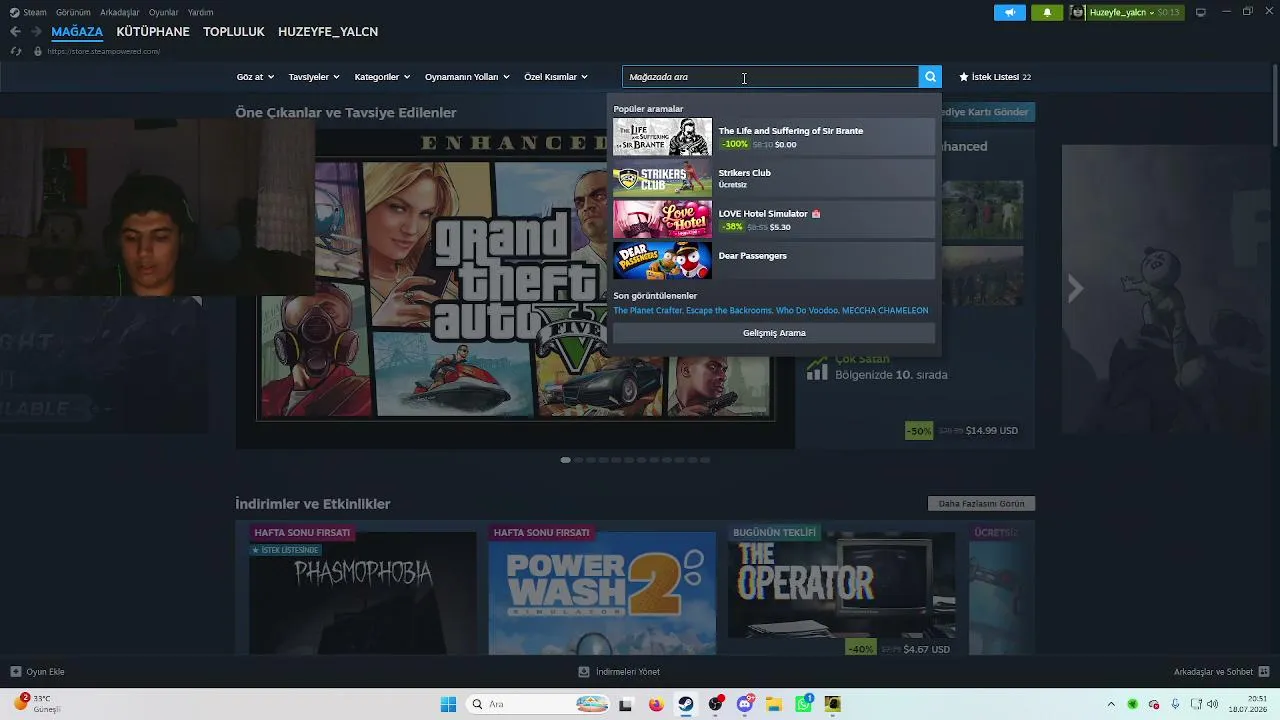
Task: Open the Arkadaşlar ve Sohbet icon
Action: tap(1264, 672)
